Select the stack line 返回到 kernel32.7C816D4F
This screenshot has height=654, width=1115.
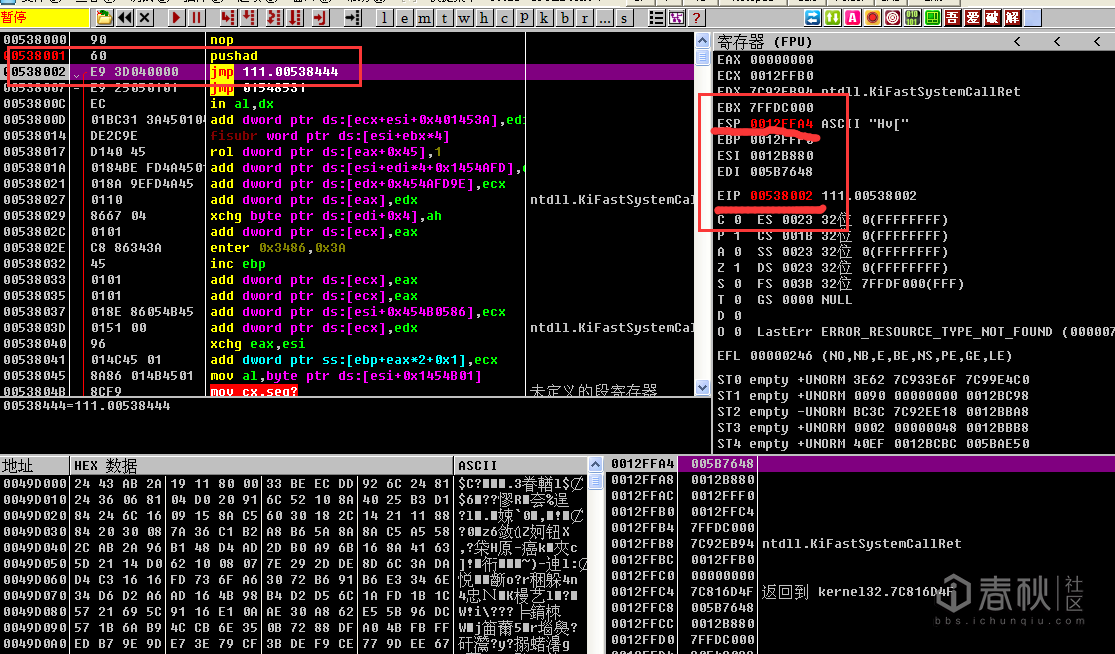click(860, 591)
